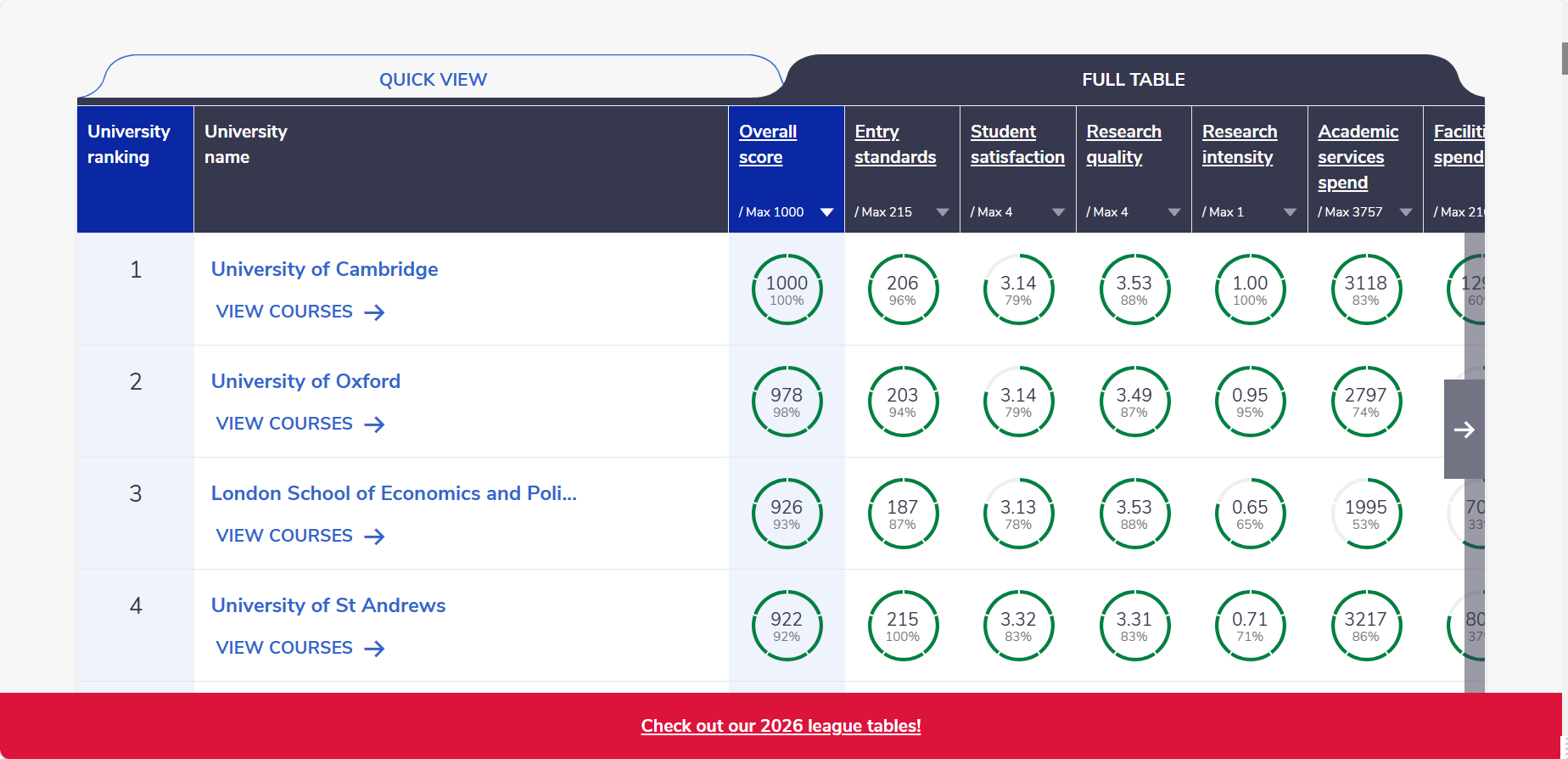
Task: Open London School of Economics link
Action: 394,493
